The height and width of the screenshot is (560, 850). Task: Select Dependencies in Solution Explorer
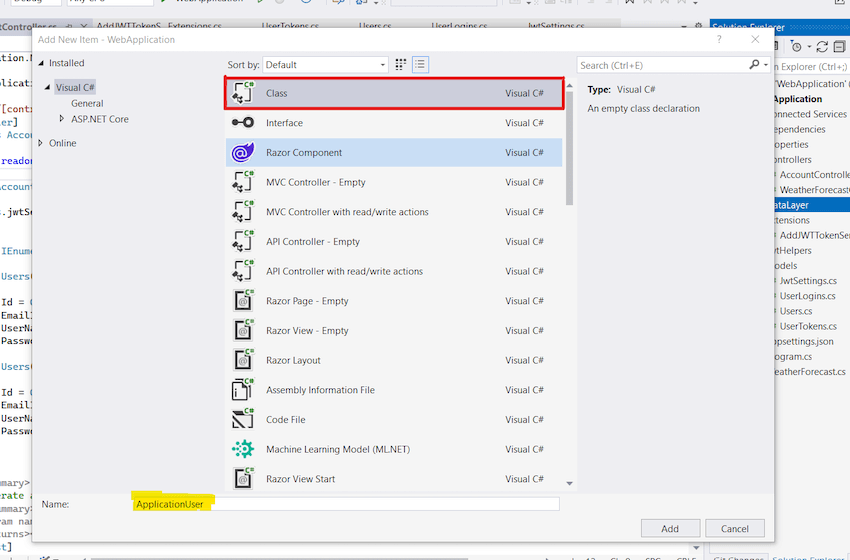coord(800,129)
